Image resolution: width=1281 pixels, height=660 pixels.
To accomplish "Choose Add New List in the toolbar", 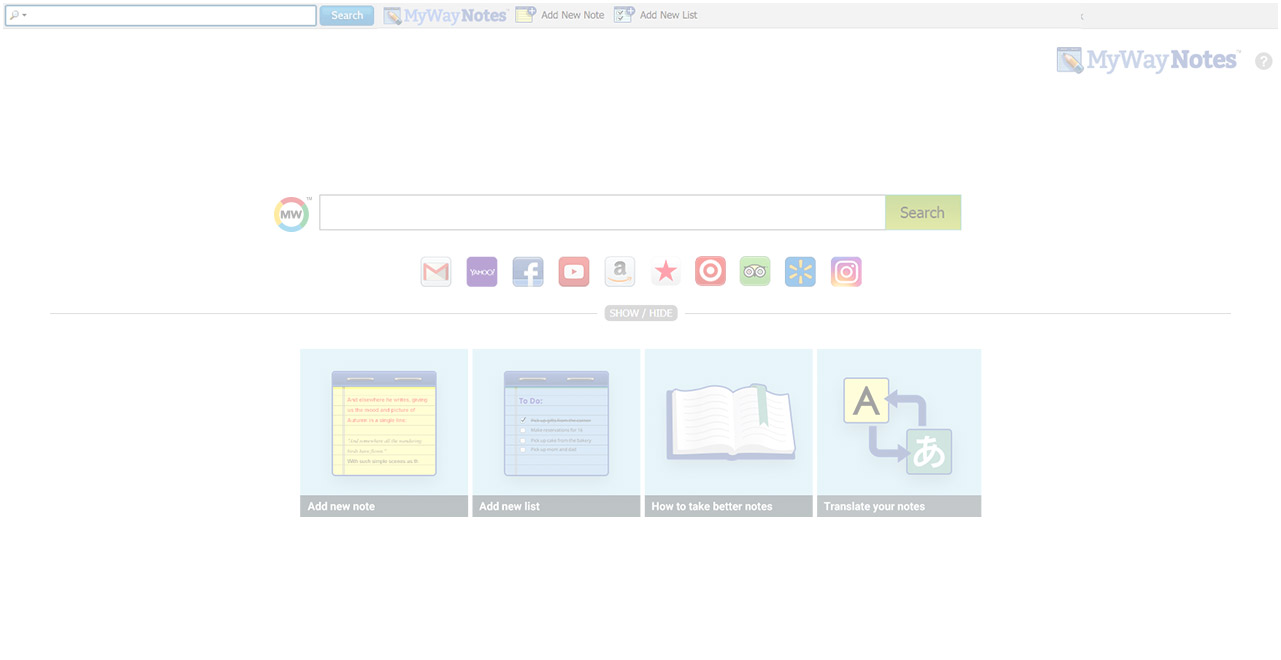I will click(655, 15).
